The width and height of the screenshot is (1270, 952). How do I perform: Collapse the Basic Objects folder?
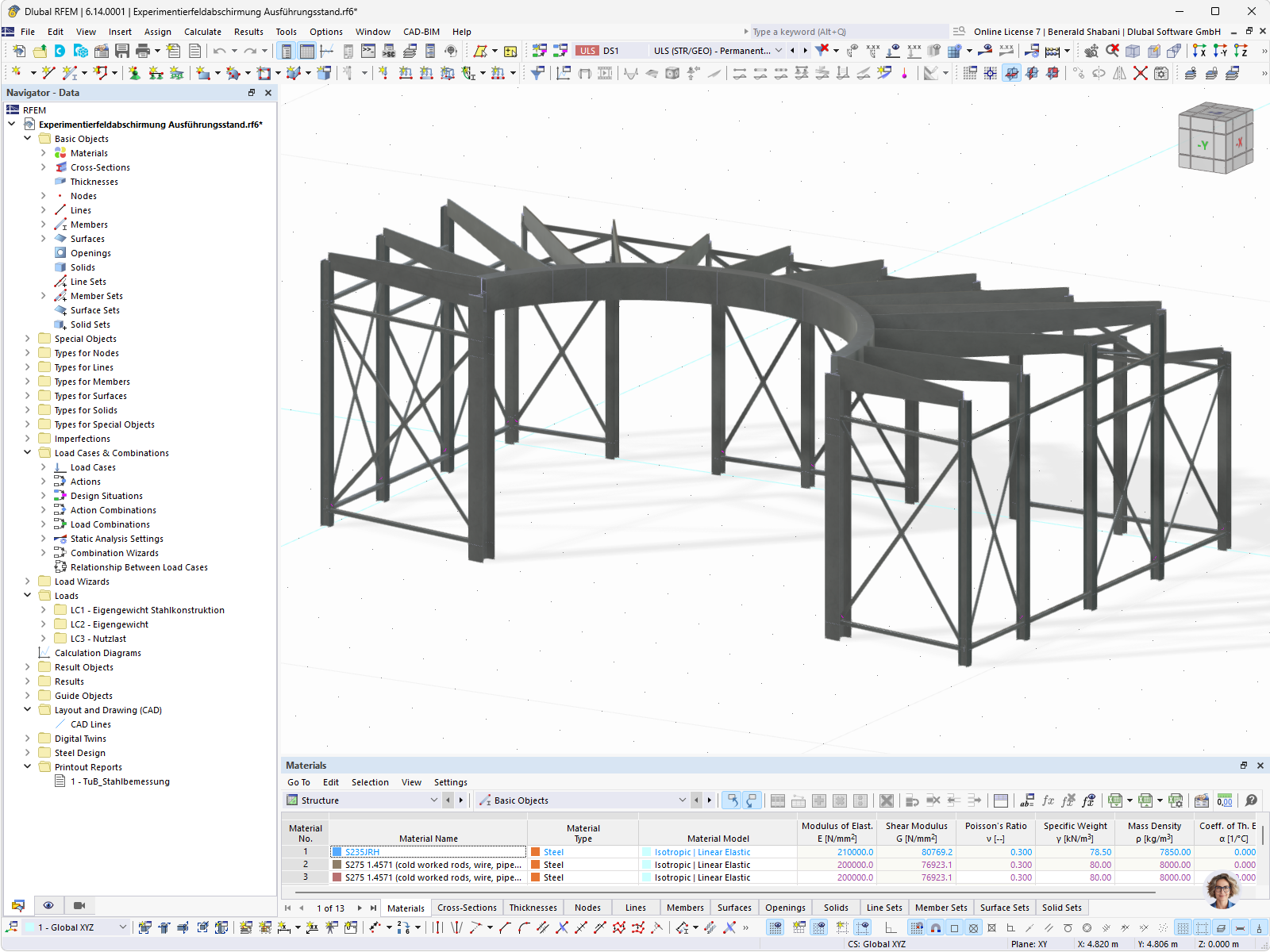point(28,139)
